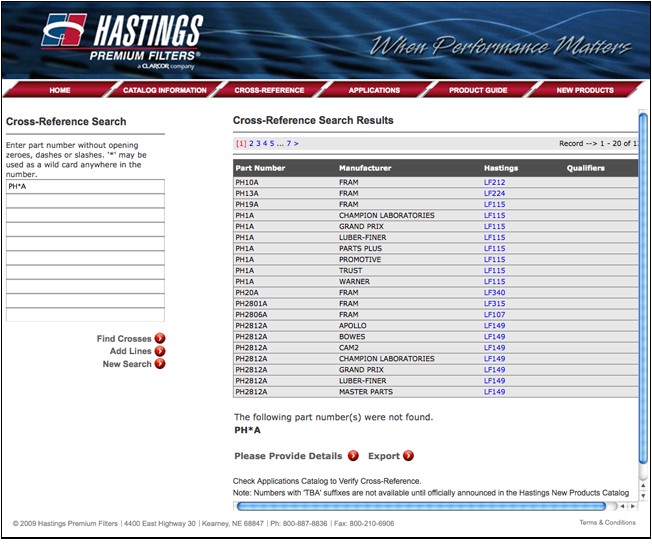This screenshot has width=652, height=555.
Task: Select PH2806A part number cell
Action: (x=251, y=315)
